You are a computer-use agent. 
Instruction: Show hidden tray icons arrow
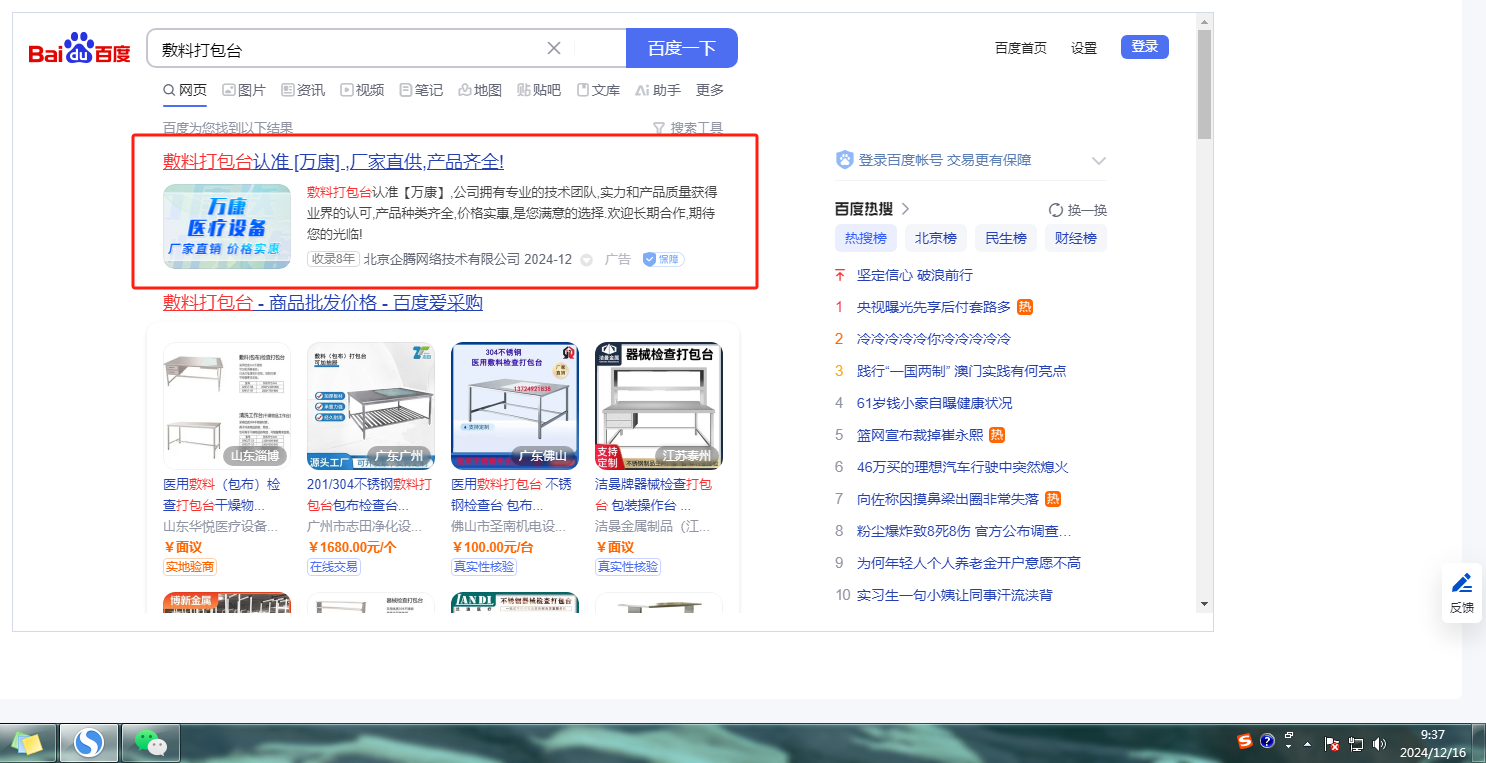coord(1308,744)
